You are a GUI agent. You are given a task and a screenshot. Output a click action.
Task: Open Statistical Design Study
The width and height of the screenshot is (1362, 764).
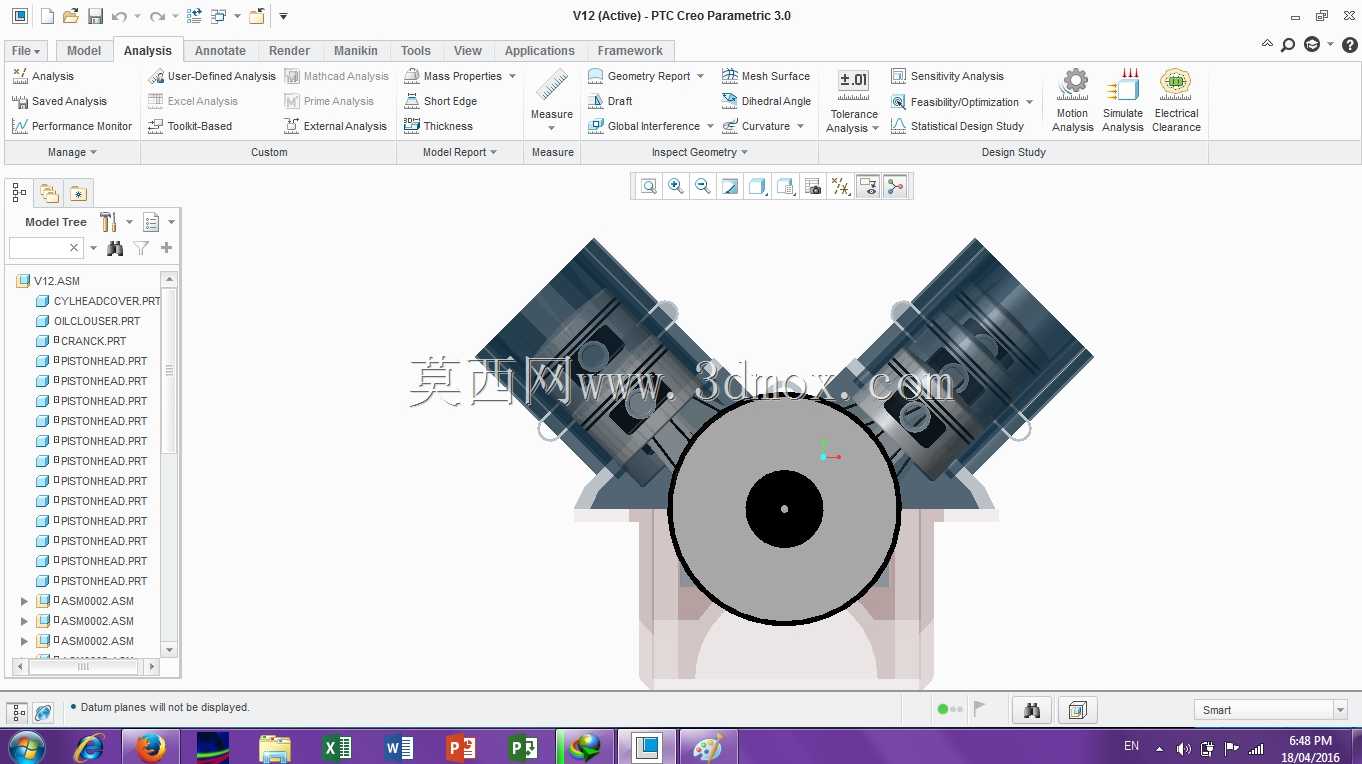click(x=957, y=126)
